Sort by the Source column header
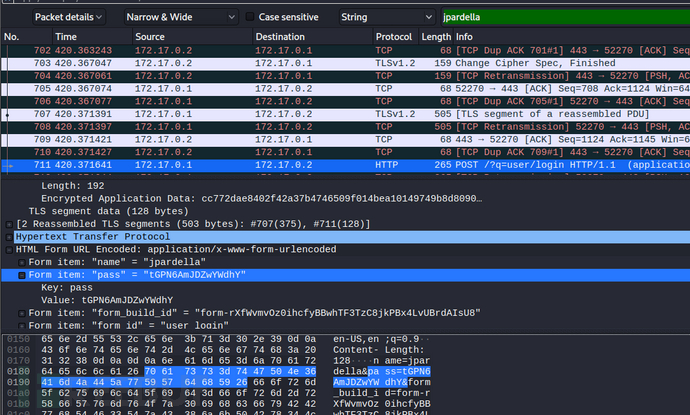 click(x=192, y=37)
